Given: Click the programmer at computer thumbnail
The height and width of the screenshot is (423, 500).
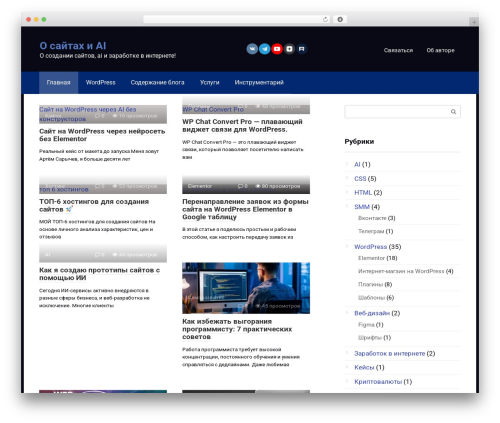Looking at the screenshot, I should 246,288.
